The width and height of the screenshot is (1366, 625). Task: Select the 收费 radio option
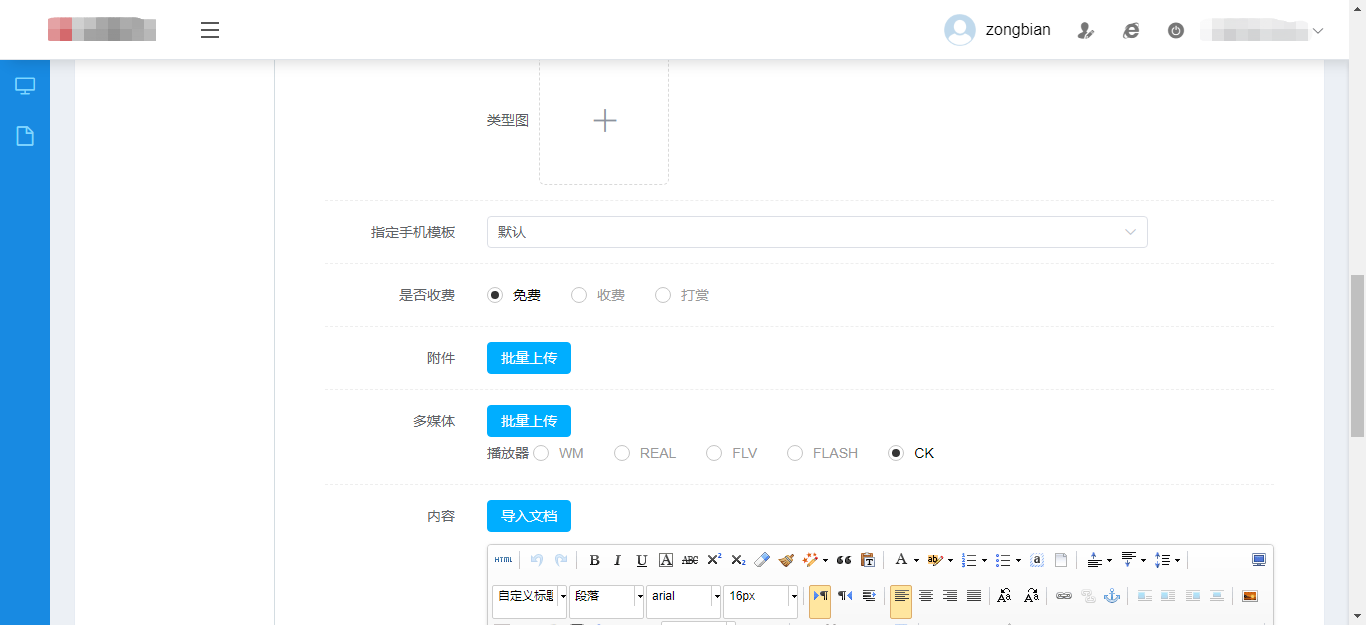(579, 295)
